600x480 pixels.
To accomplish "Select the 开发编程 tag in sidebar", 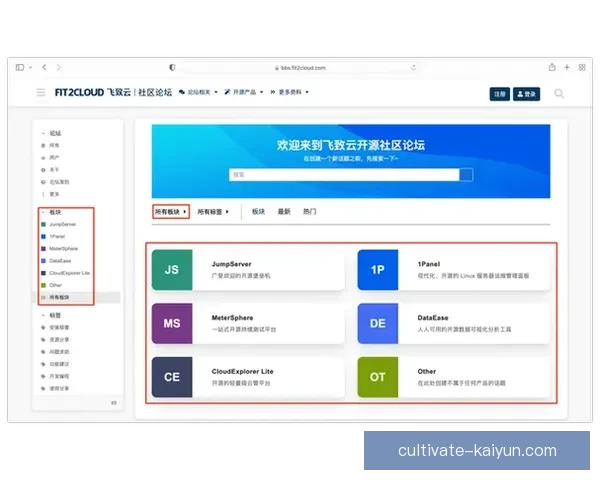I will [59, 376].
